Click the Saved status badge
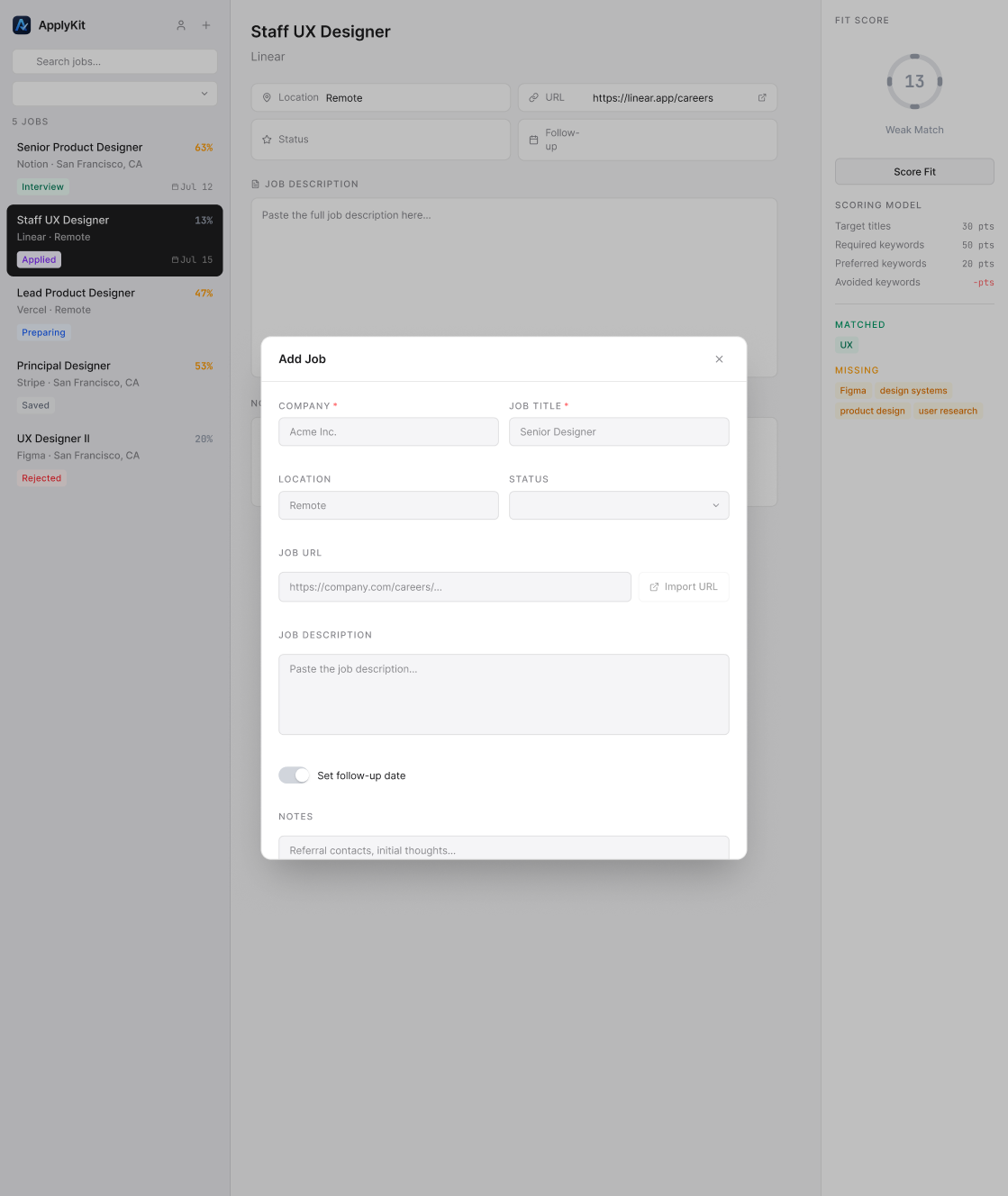 tap(36, 406)
